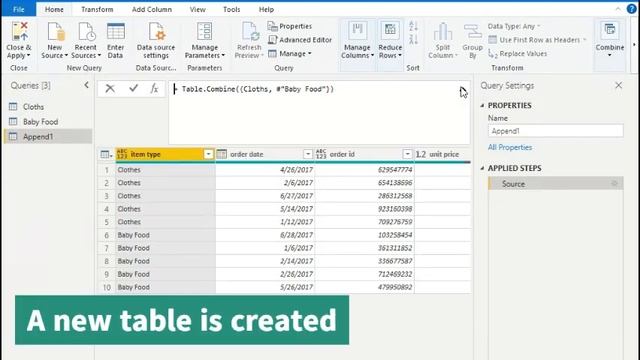Select the Cloths query

click(x=48, y=107)
